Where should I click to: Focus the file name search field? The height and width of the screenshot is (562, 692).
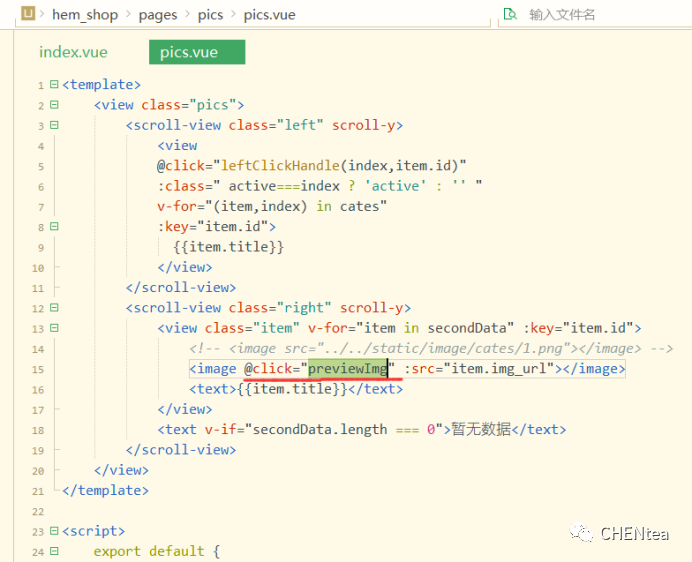point(600,15)
